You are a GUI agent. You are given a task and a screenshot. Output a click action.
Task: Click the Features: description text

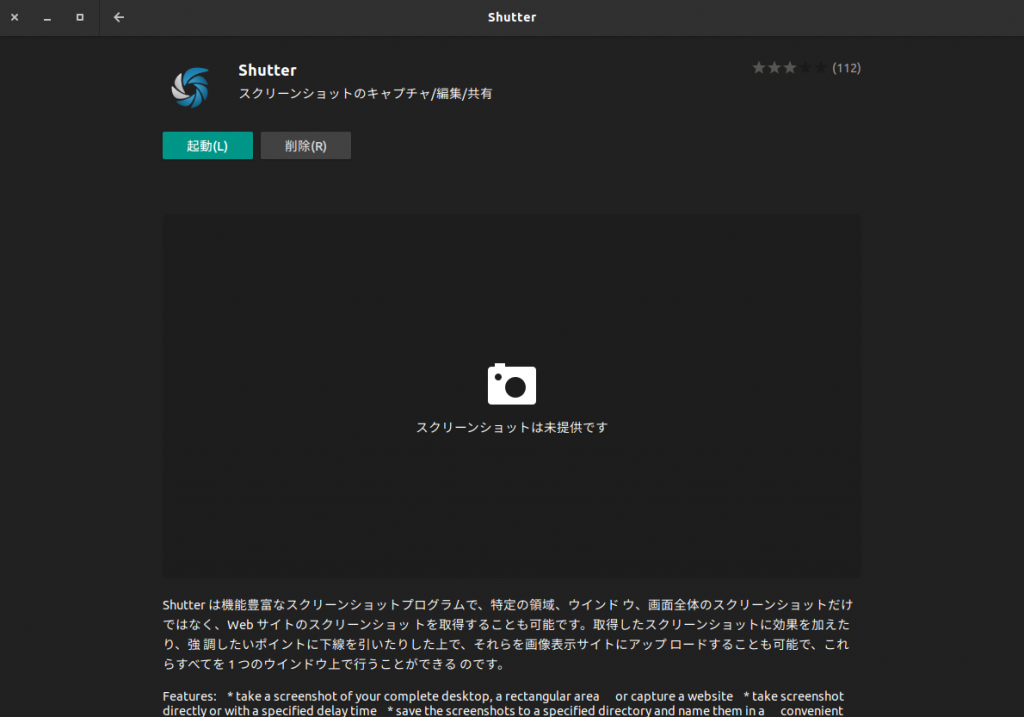(x=504, y=703)
